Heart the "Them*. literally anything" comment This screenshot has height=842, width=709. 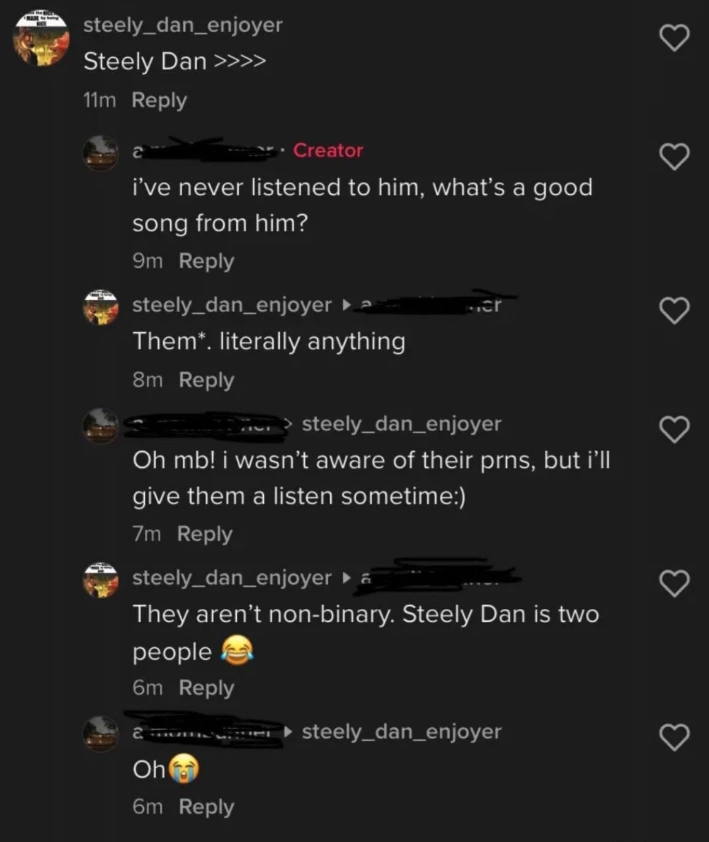coord(677,310)
